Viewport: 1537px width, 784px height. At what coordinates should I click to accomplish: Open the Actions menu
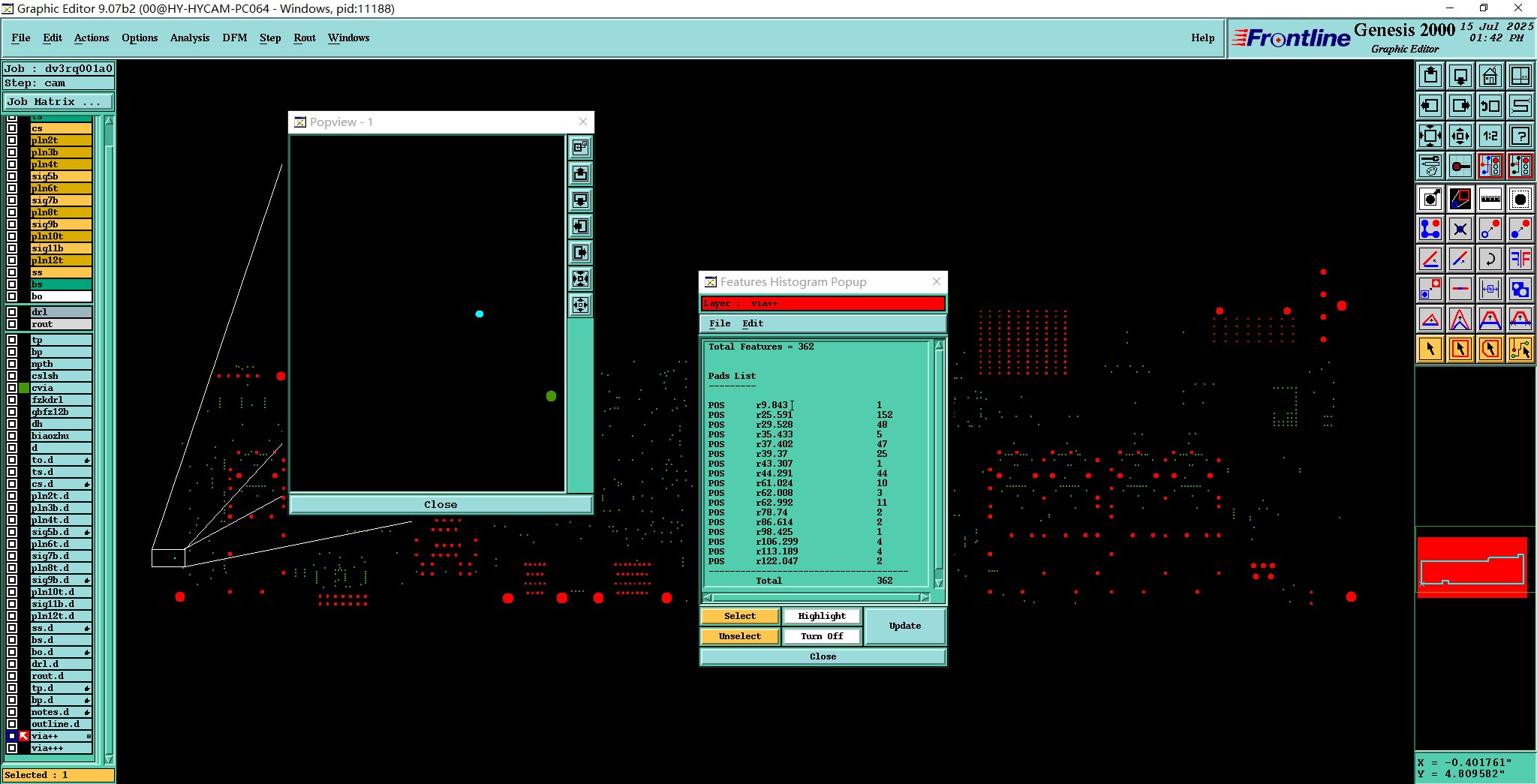point(92,38)
